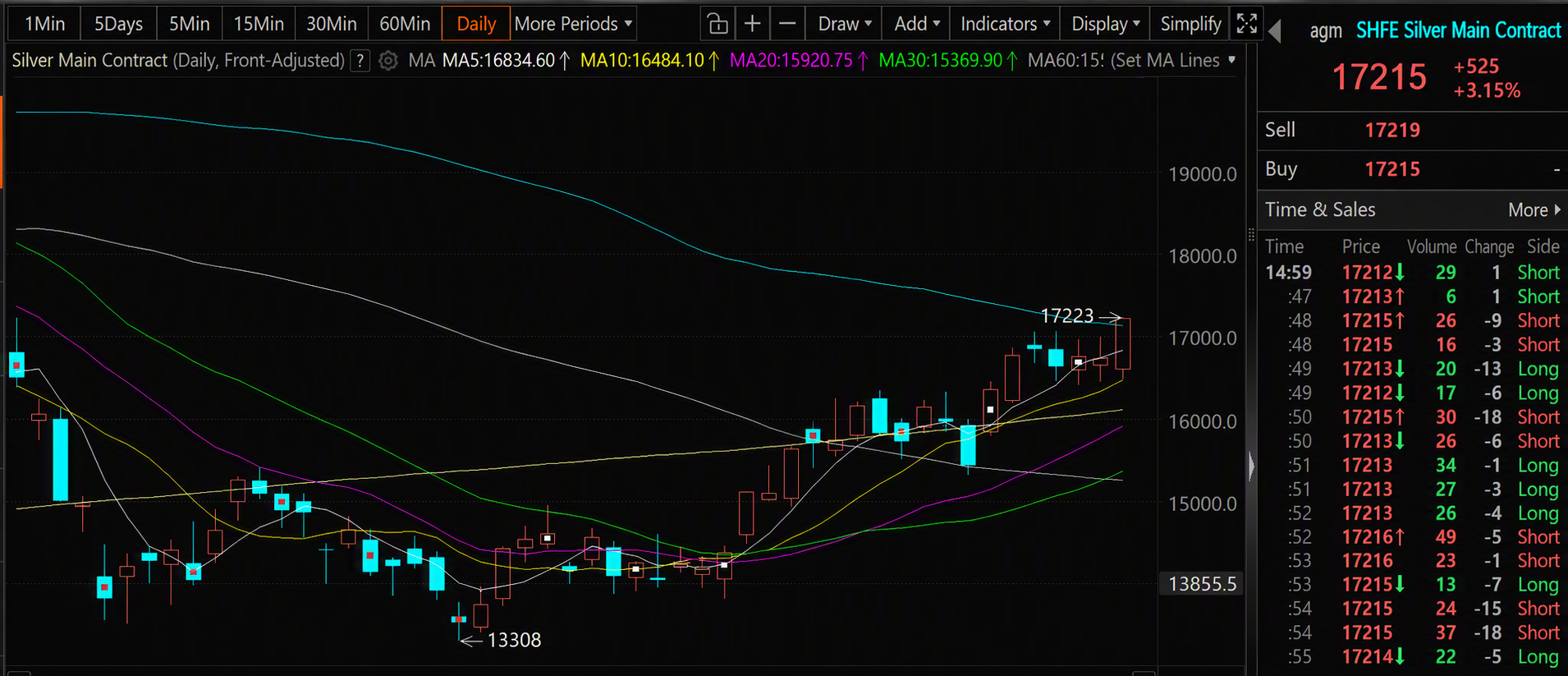
Task: Click the Time & Sales heading
Action: click(1320, 210)
